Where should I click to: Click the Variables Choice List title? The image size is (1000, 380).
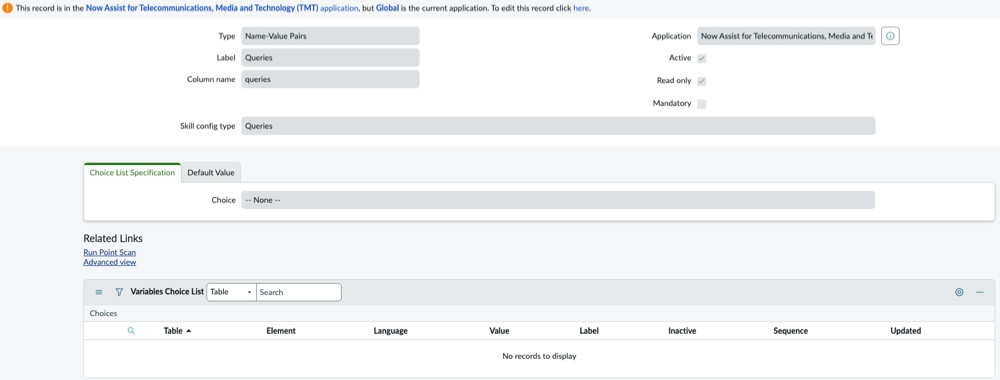(167, 291)
